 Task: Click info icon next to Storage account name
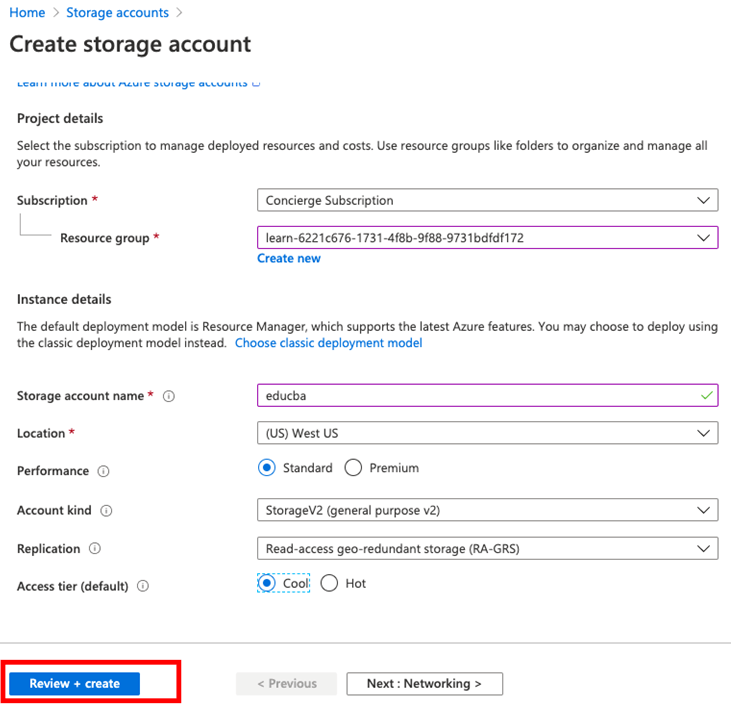point(169,396)
